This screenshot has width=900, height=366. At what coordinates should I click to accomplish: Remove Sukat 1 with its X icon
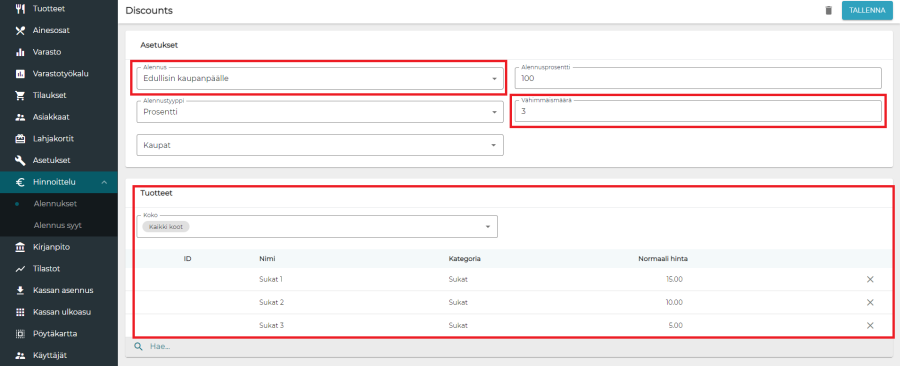coord(870,279)
